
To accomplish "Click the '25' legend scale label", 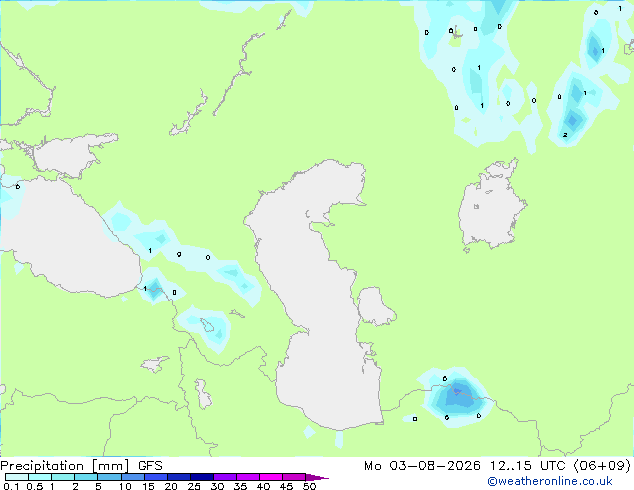I will point(194,486).
